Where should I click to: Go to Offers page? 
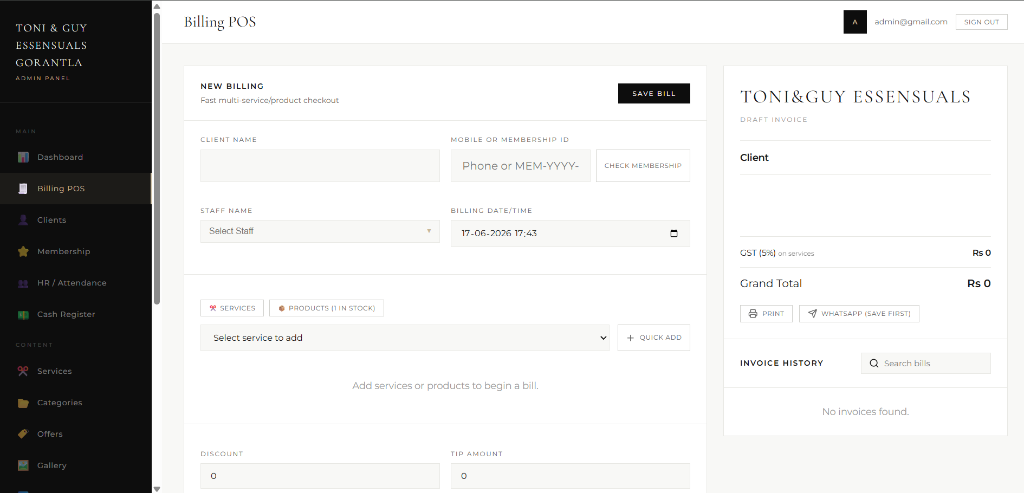point(76,434)
